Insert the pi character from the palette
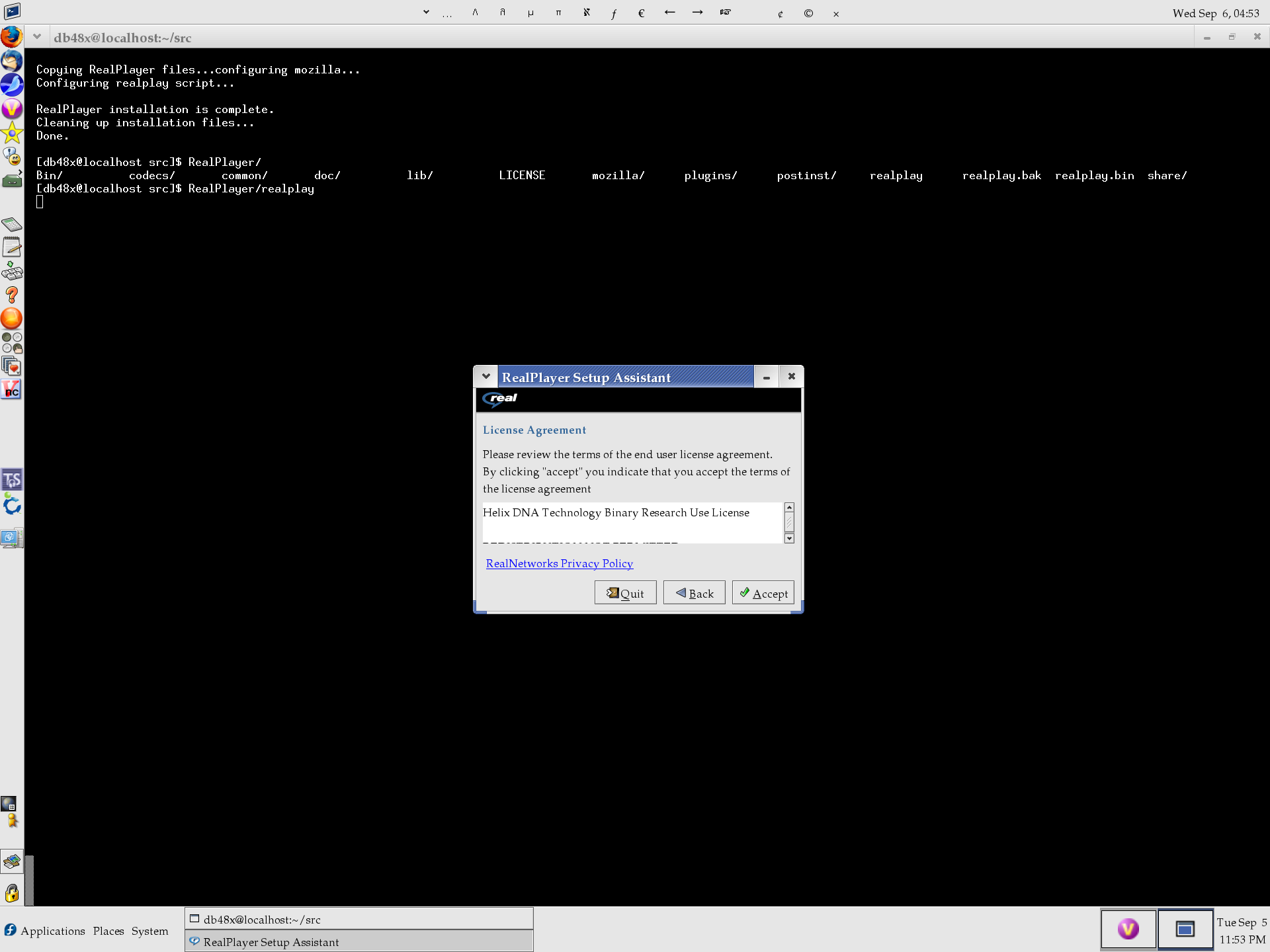 (x=558, y=13)
